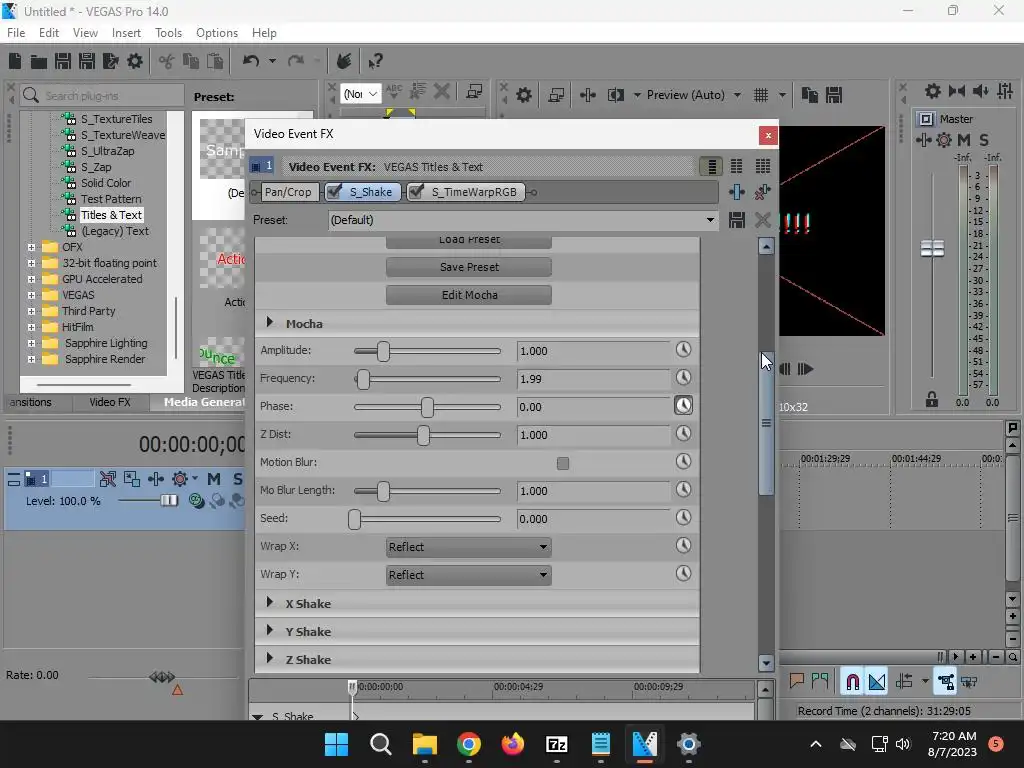Expand the Mocha section
The height and width of the screenshot is (768, 1024).
(270, 323)
